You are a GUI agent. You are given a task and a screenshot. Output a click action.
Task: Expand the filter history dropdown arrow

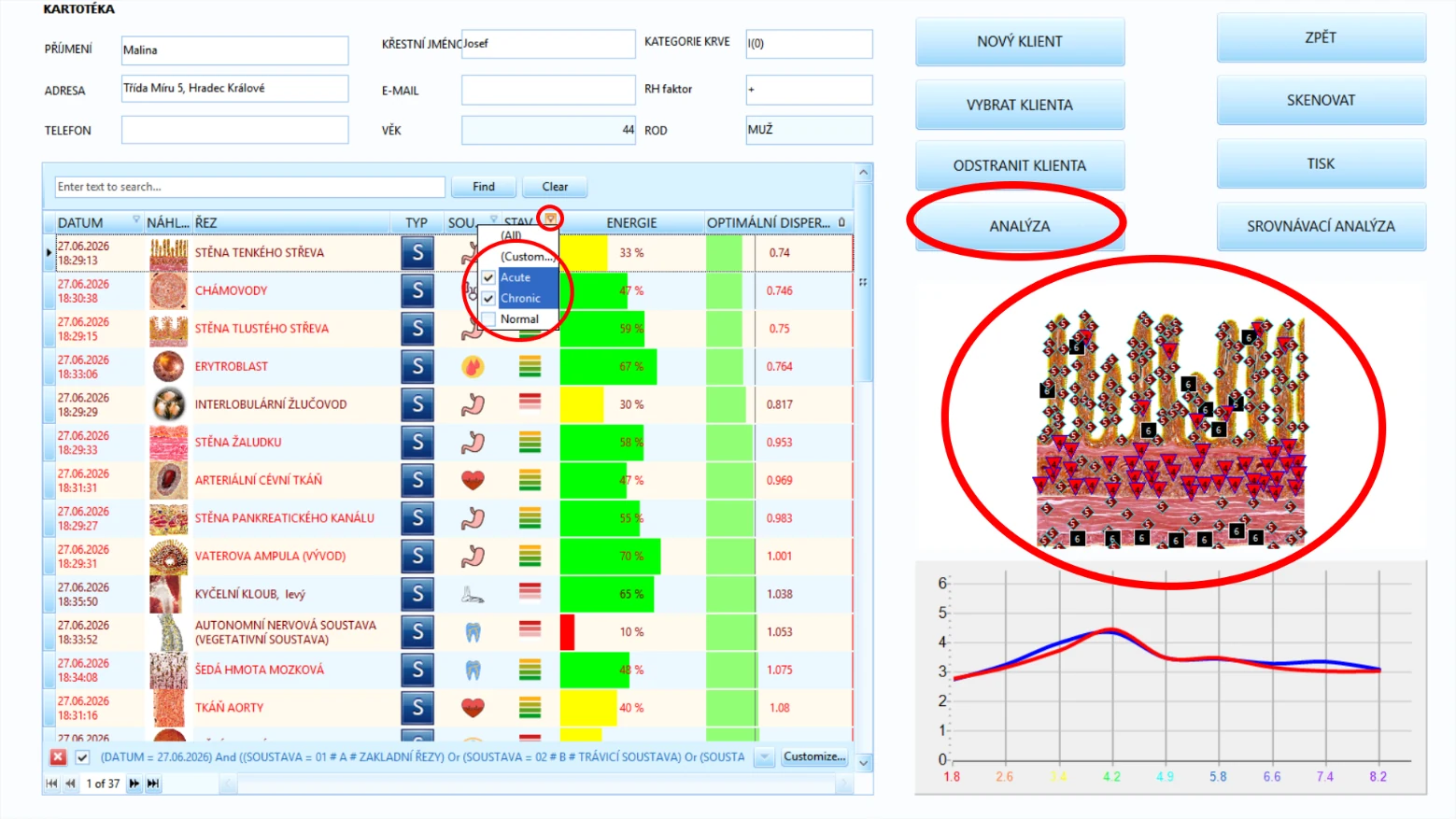click(x=765, y=757)
